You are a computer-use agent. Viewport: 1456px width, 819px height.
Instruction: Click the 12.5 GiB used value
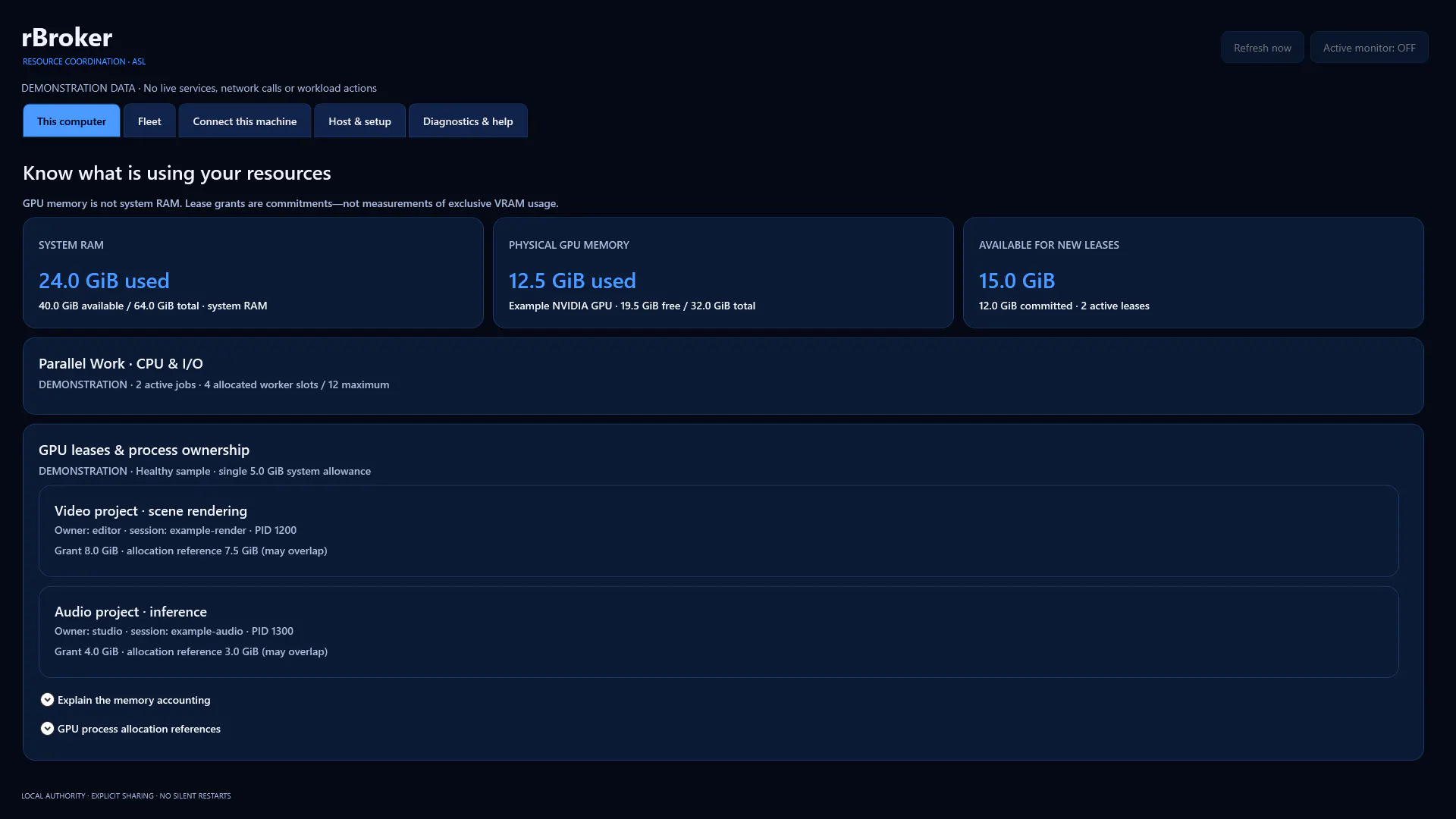(573, 281)
